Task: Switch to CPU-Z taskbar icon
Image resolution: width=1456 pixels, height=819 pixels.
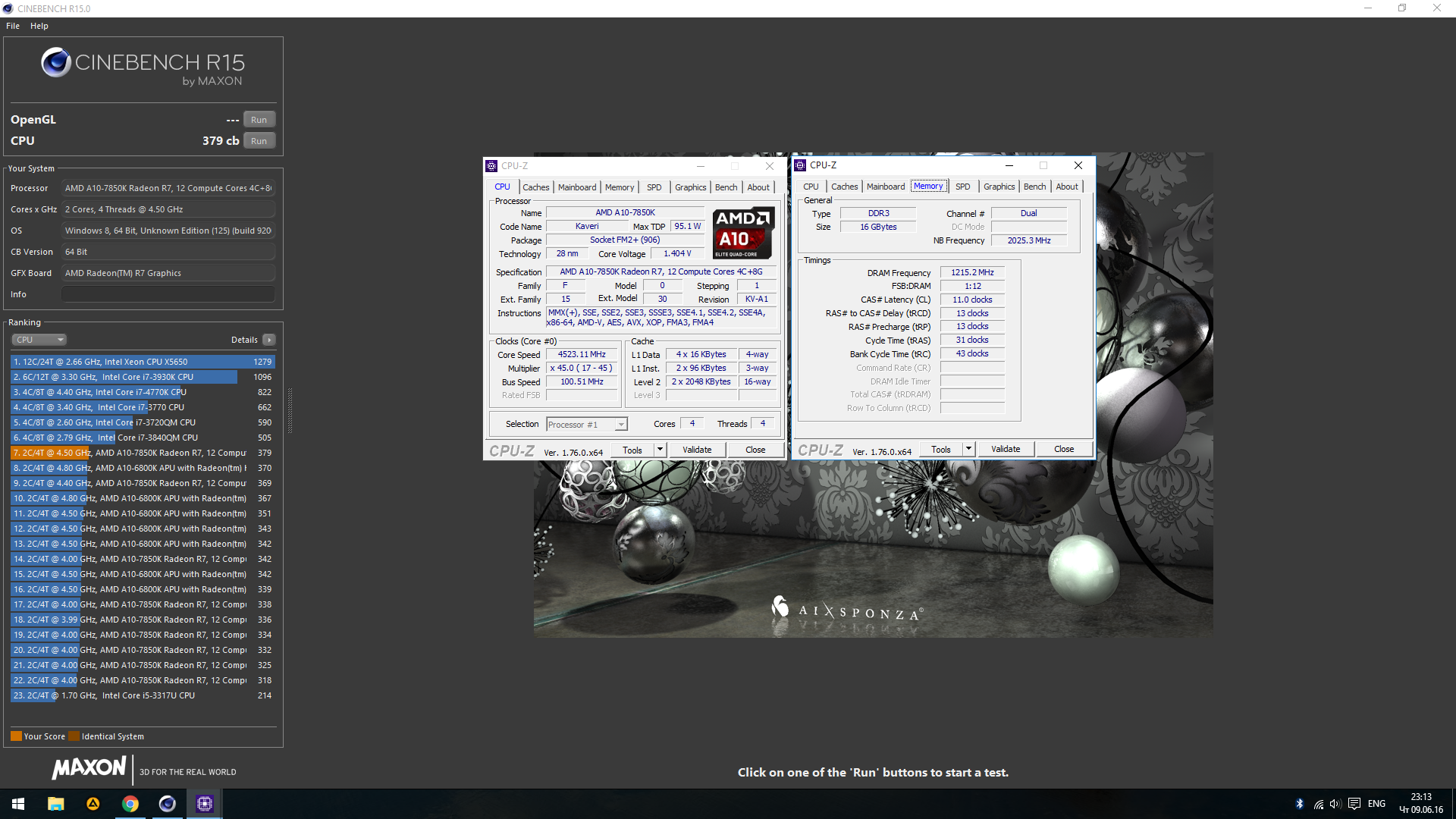Action: 204,804
